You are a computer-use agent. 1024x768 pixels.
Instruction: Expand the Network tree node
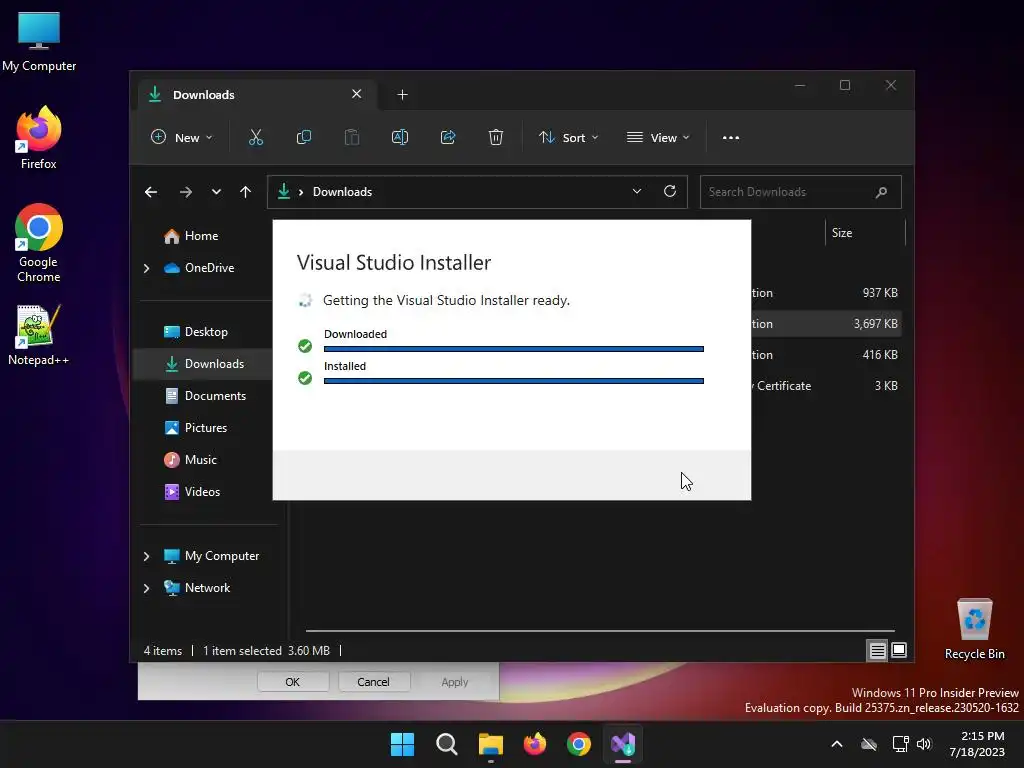coord(146,588)
